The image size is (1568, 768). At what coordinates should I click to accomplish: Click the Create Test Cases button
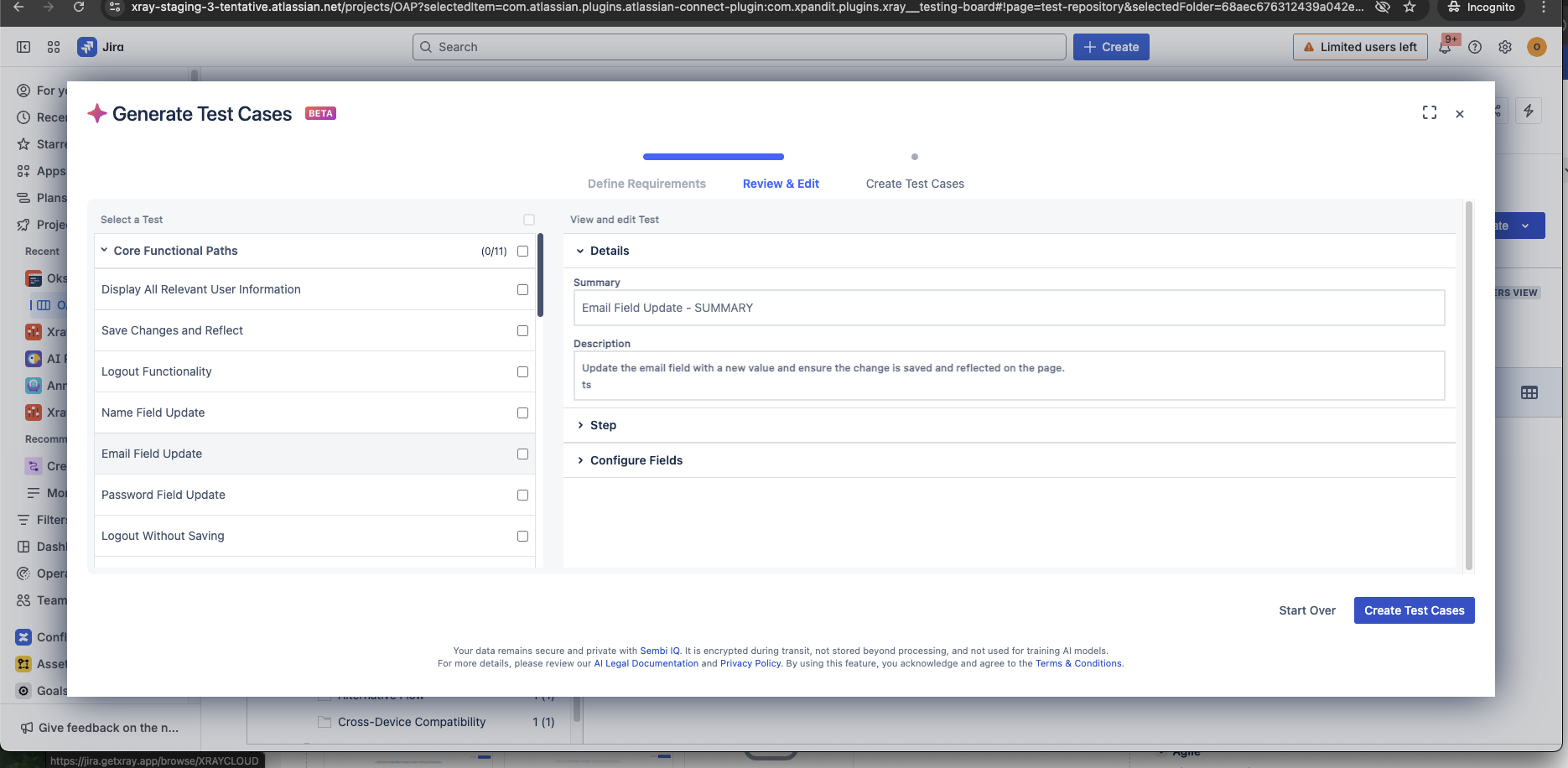click(1414, 610)
